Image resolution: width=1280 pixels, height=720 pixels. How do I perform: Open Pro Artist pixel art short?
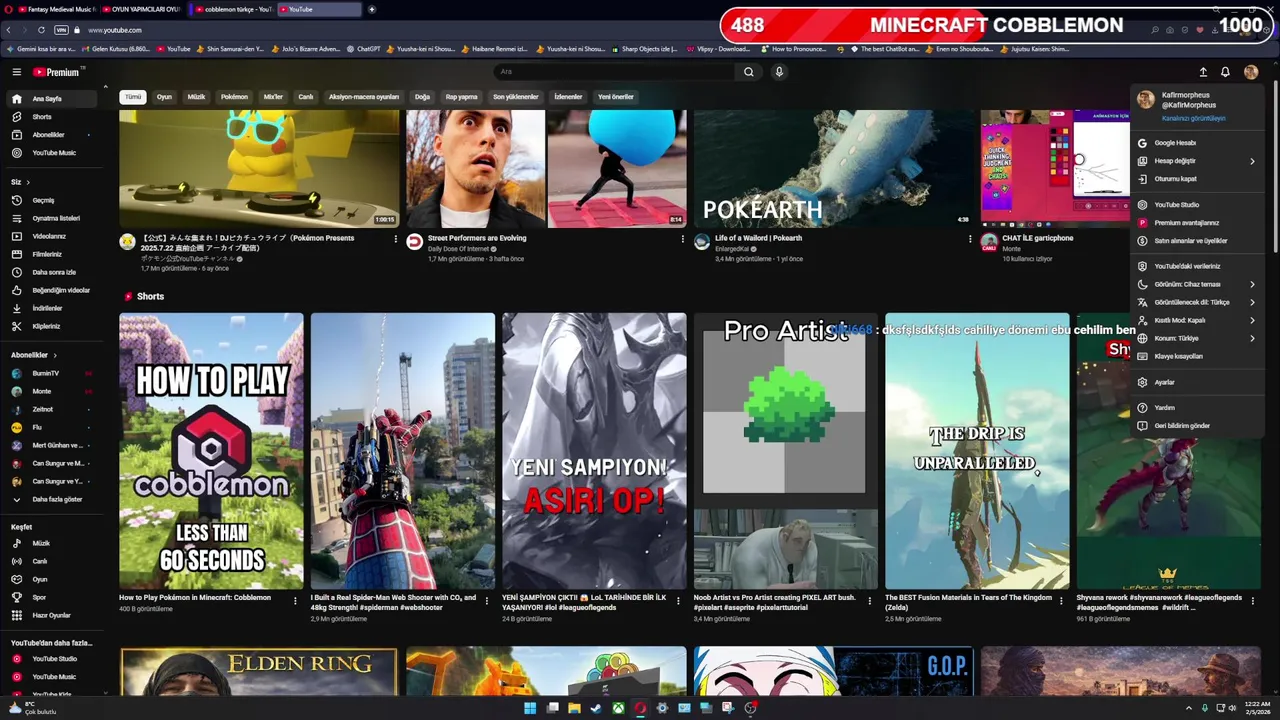click(x=785, y=451)
